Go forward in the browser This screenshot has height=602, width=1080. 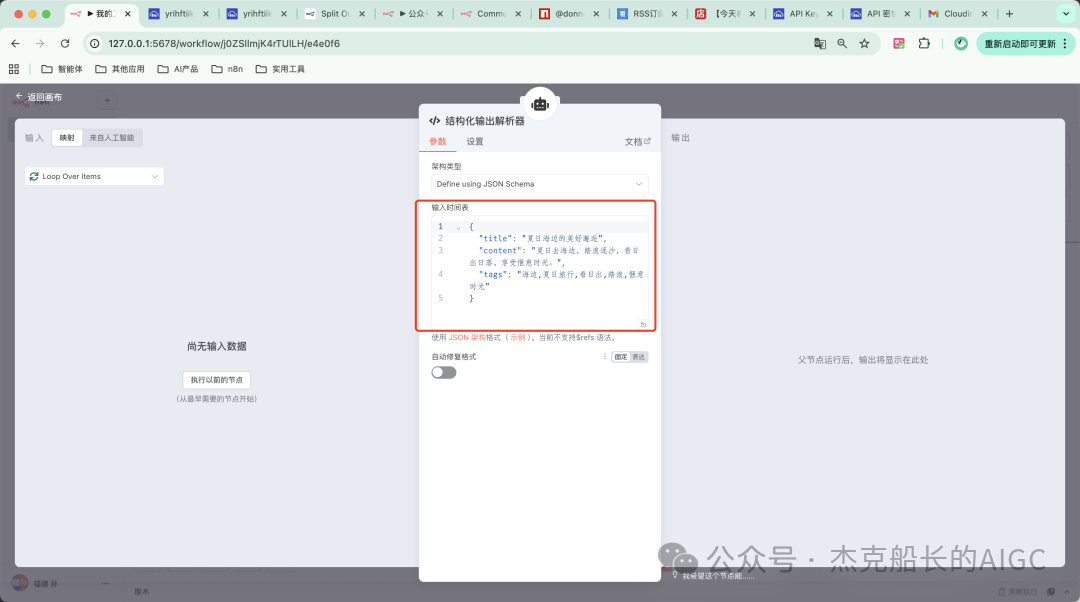[40, 43]
